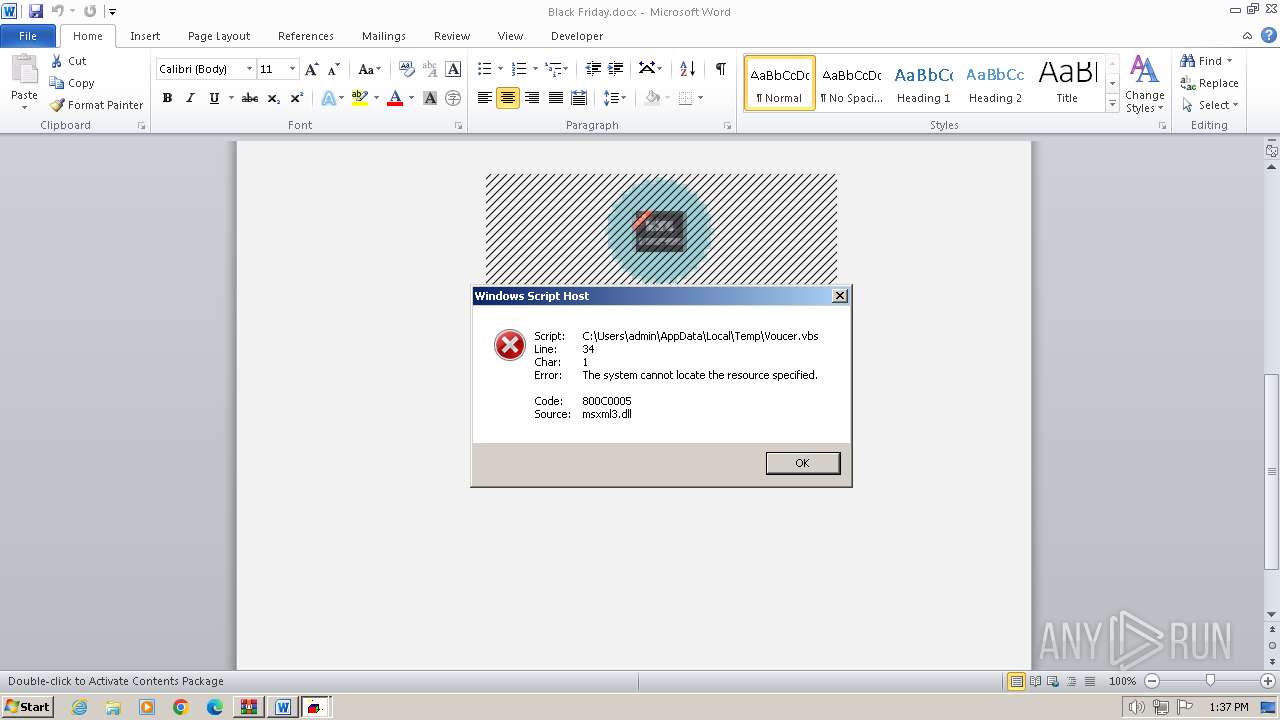The height and width of the screenshot is (720, 1280).
Task: Click the Save icon in Quick Access Toolbar
Action: pos(36,11)
